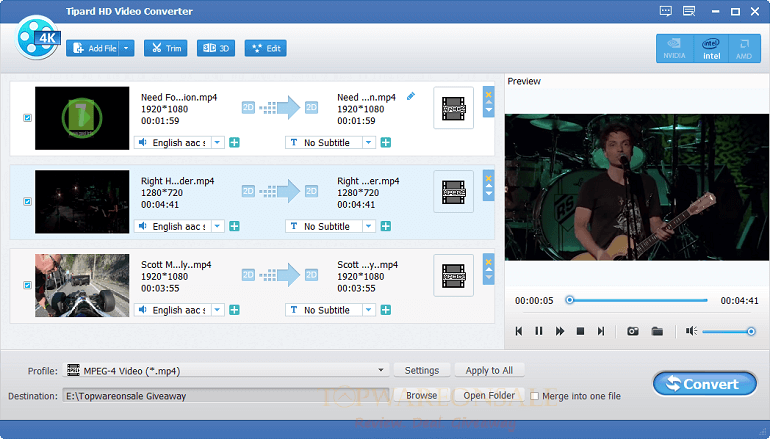
Task: Click the 4K film reel app logo
Action: 38,37
